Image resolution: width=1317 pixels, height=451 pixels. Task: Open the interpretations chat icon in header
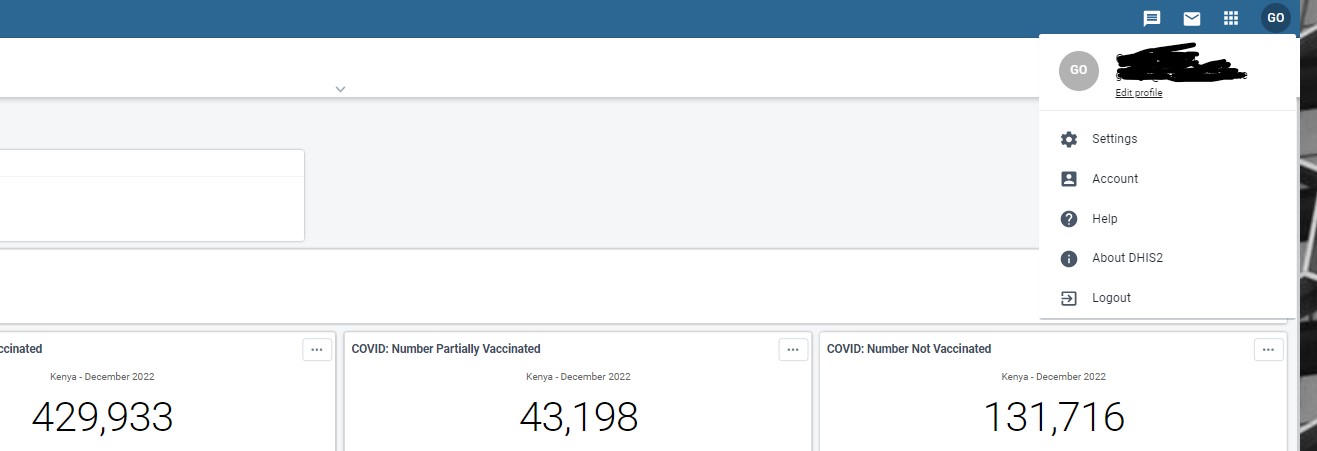pos(1152,18)
